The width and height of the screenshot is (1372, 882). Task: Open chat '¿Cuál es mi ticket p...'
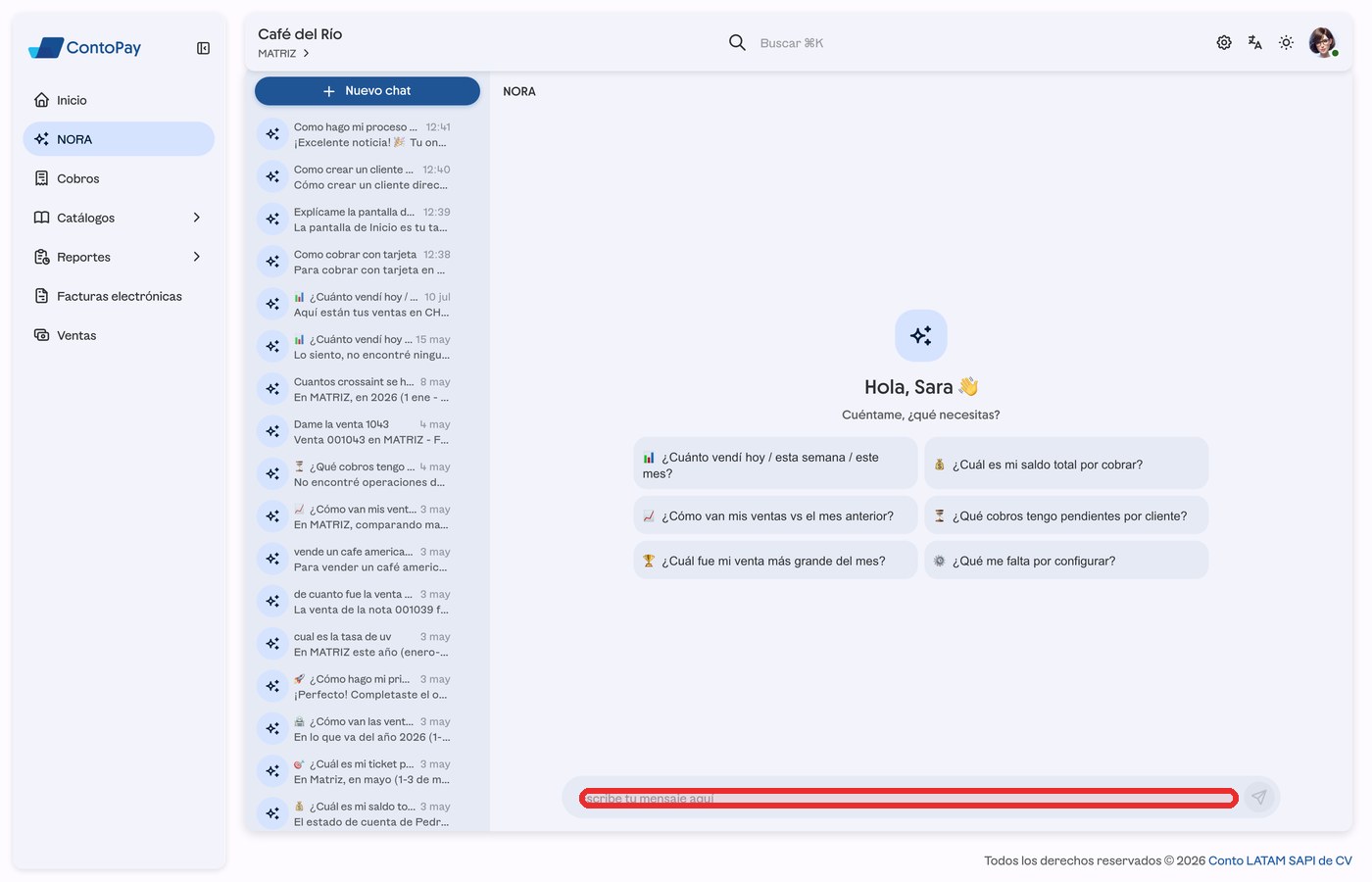[x=367, y=771]
